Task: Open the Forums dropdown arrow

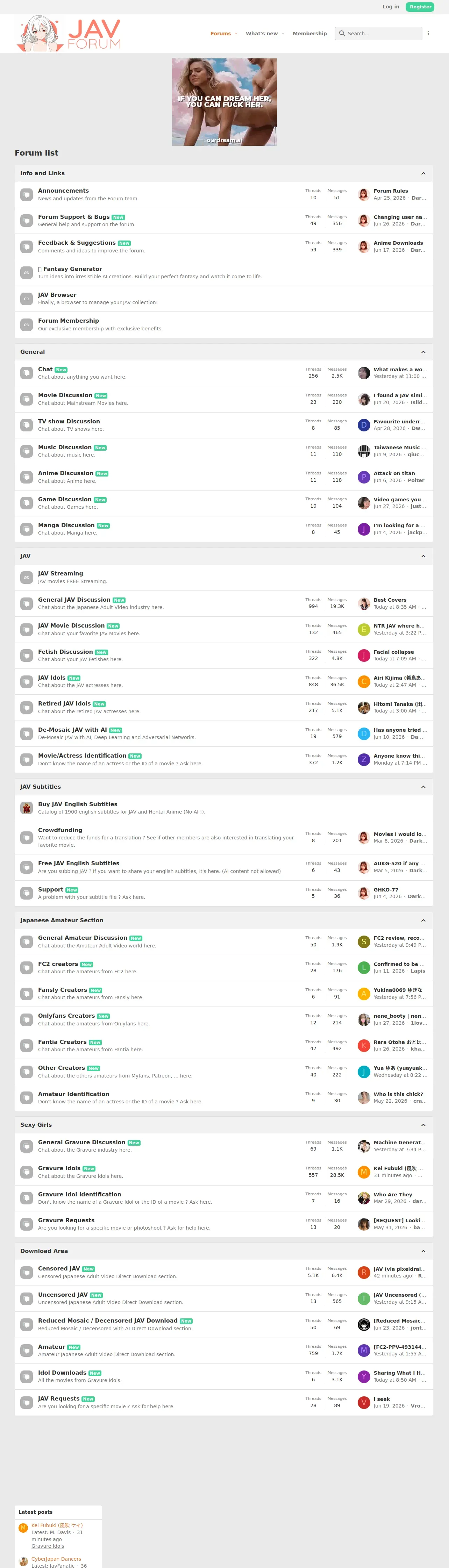Action: [x=236, y=34]
